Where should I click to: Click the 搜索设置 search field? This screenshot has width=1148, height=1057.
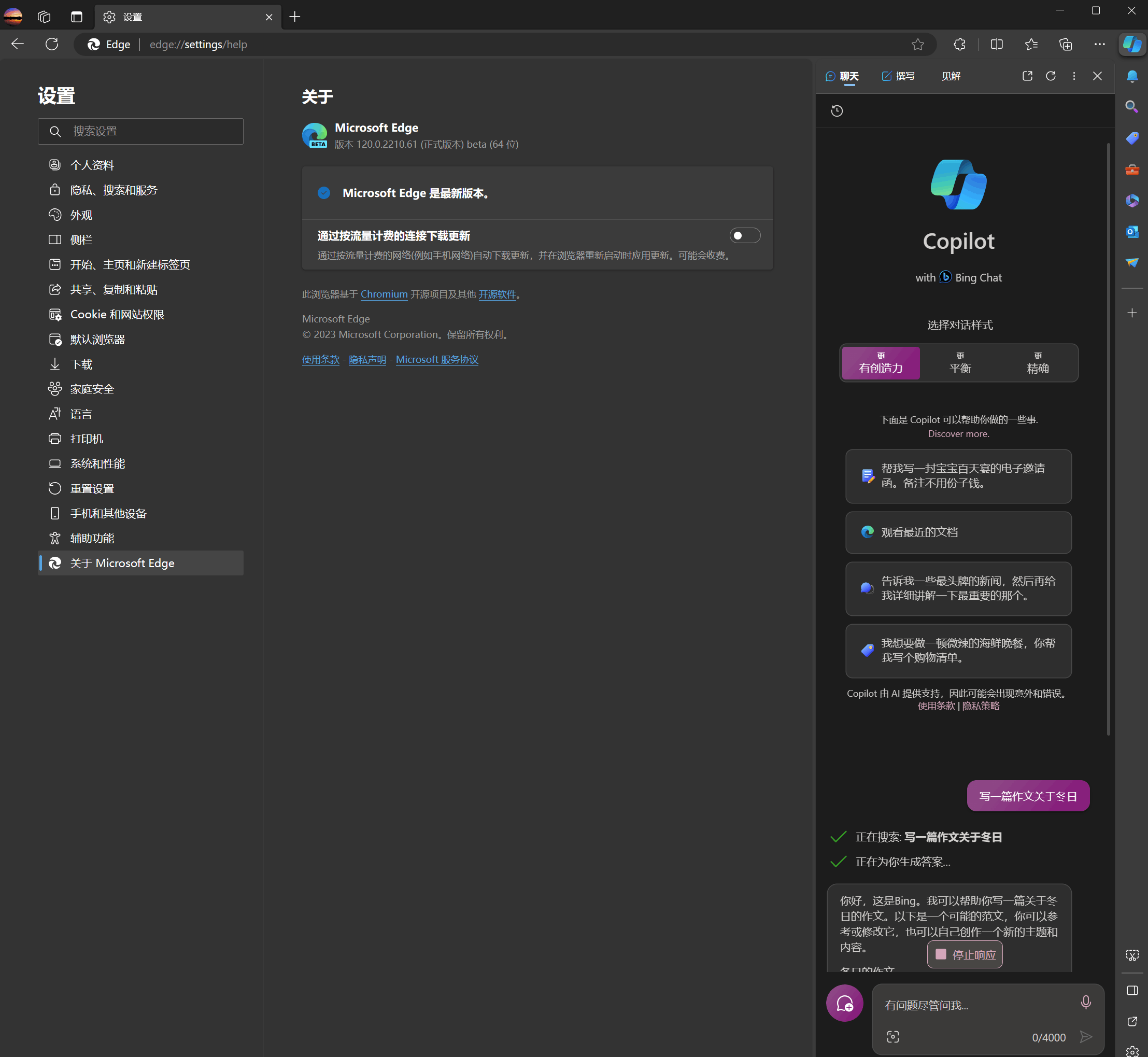(140, 132)
